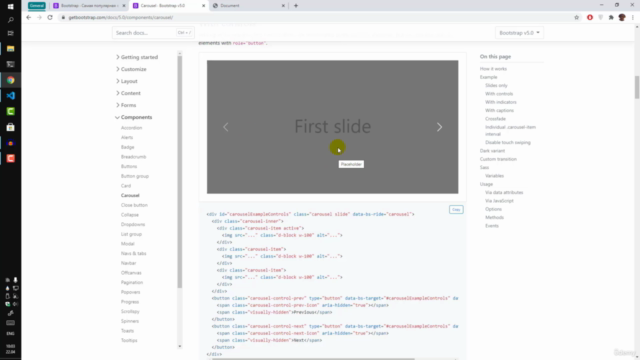The height and width of the screenshot is (360, 640).
Task: Copy the carousel code snippet
Action: [456, 209]
